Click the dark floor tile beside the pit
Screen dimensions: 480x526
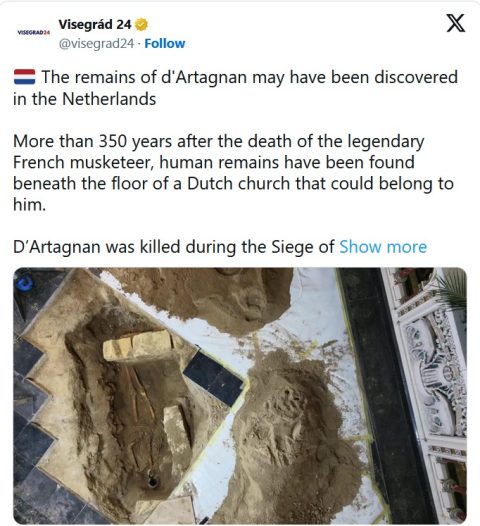213,378
